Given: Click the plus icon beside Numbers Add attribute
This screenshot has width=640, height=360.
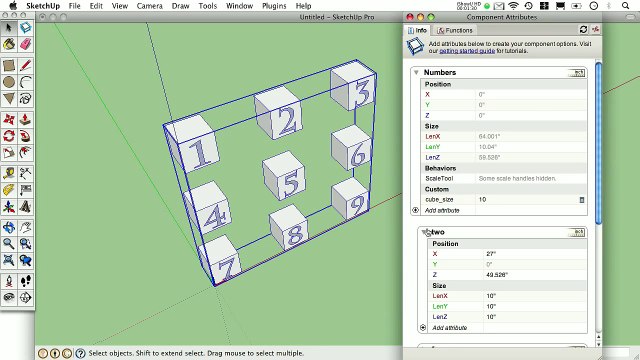Looking at the screenshot, I should [416, 210].
